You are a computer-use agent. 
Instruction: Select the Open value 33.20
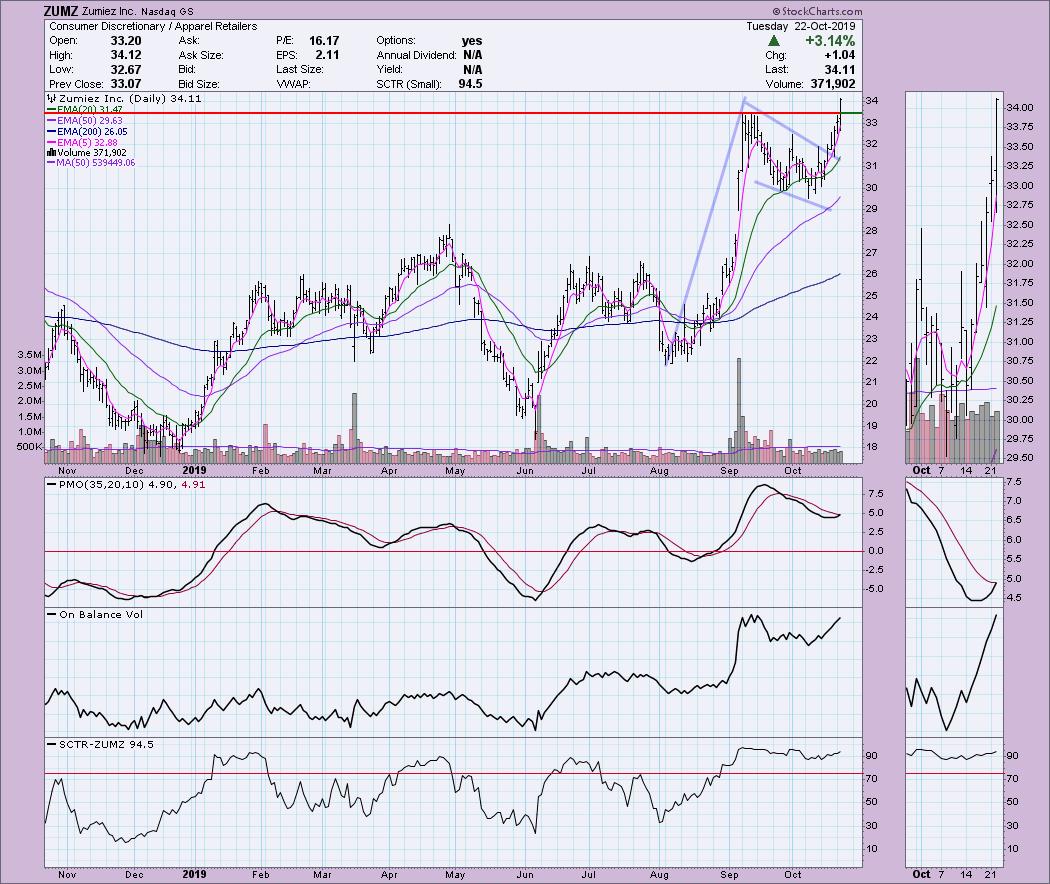click(x=126, y=41)
